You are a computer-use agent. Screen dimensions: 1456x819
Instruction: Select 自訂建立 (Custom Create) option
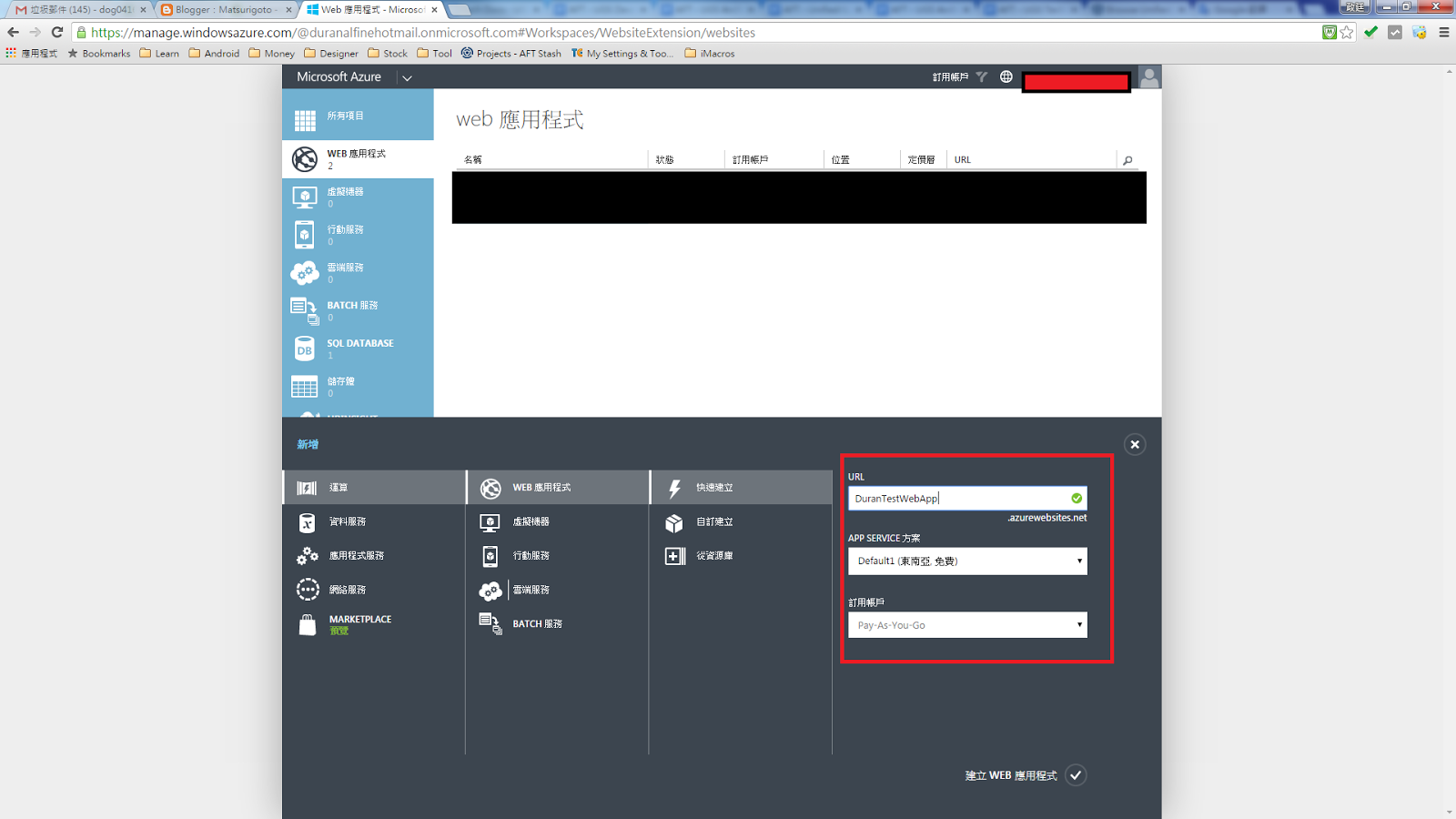(742, 521)
